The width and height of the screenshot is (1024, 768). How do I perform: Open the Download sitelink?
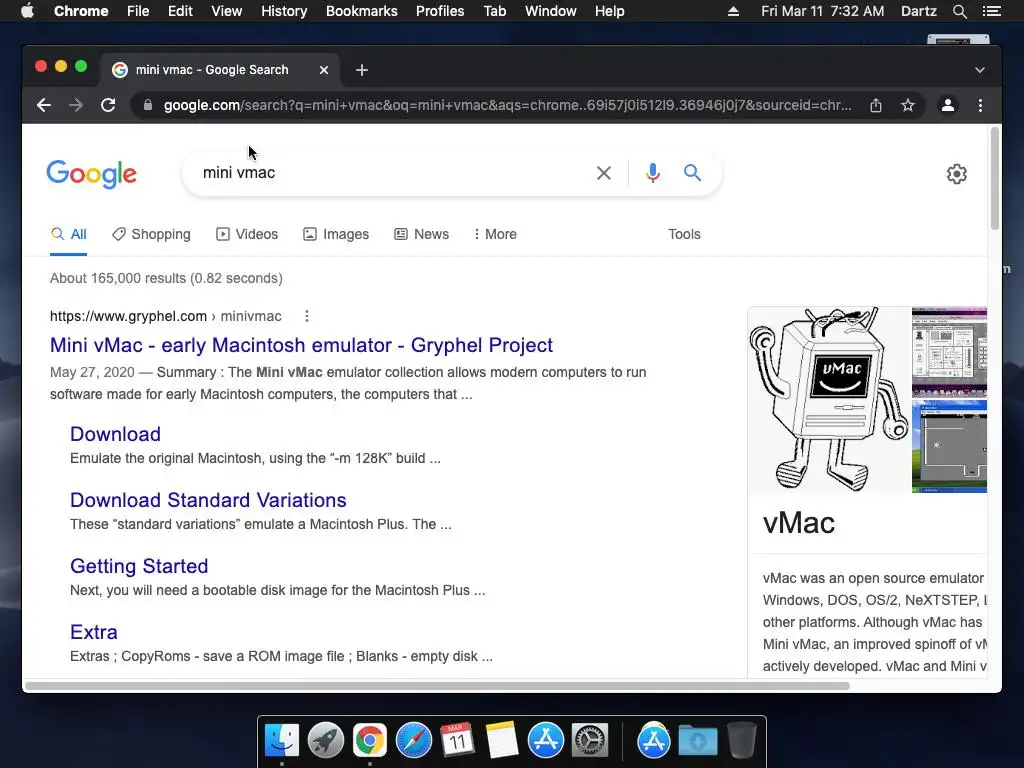click(x=115, y=434)
